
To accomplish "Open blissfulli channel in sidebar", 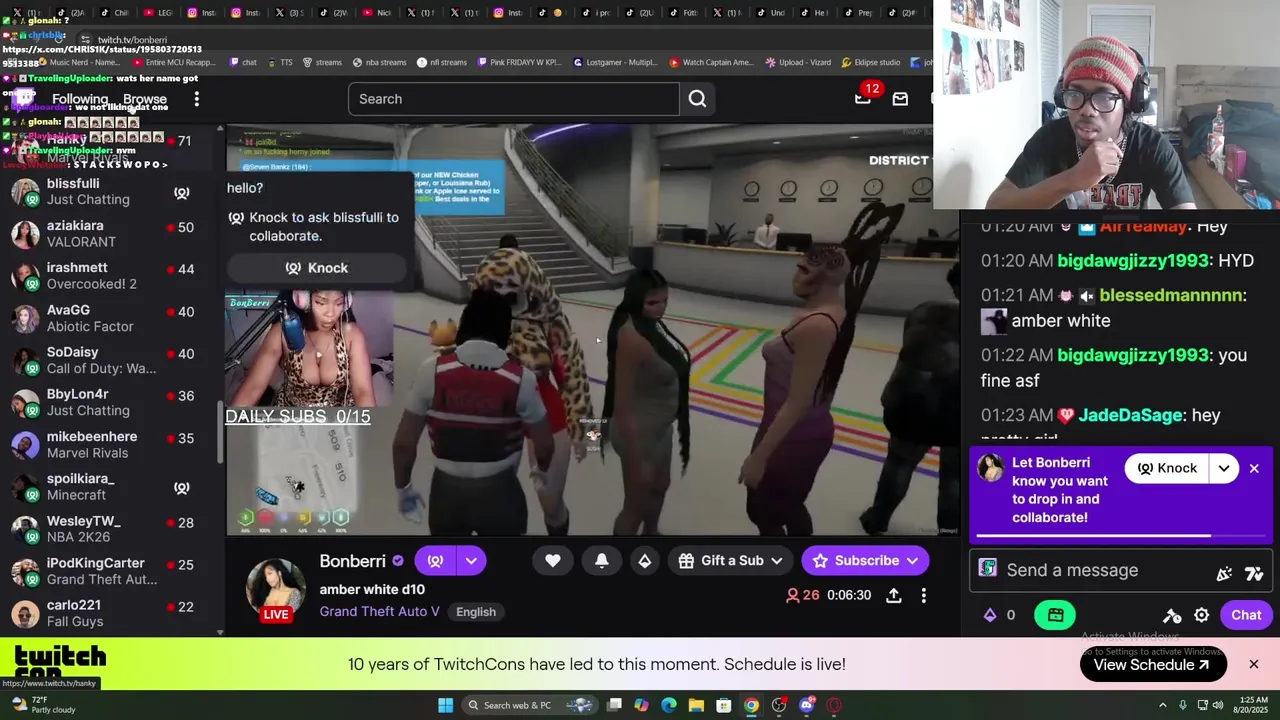I will 110,191.
